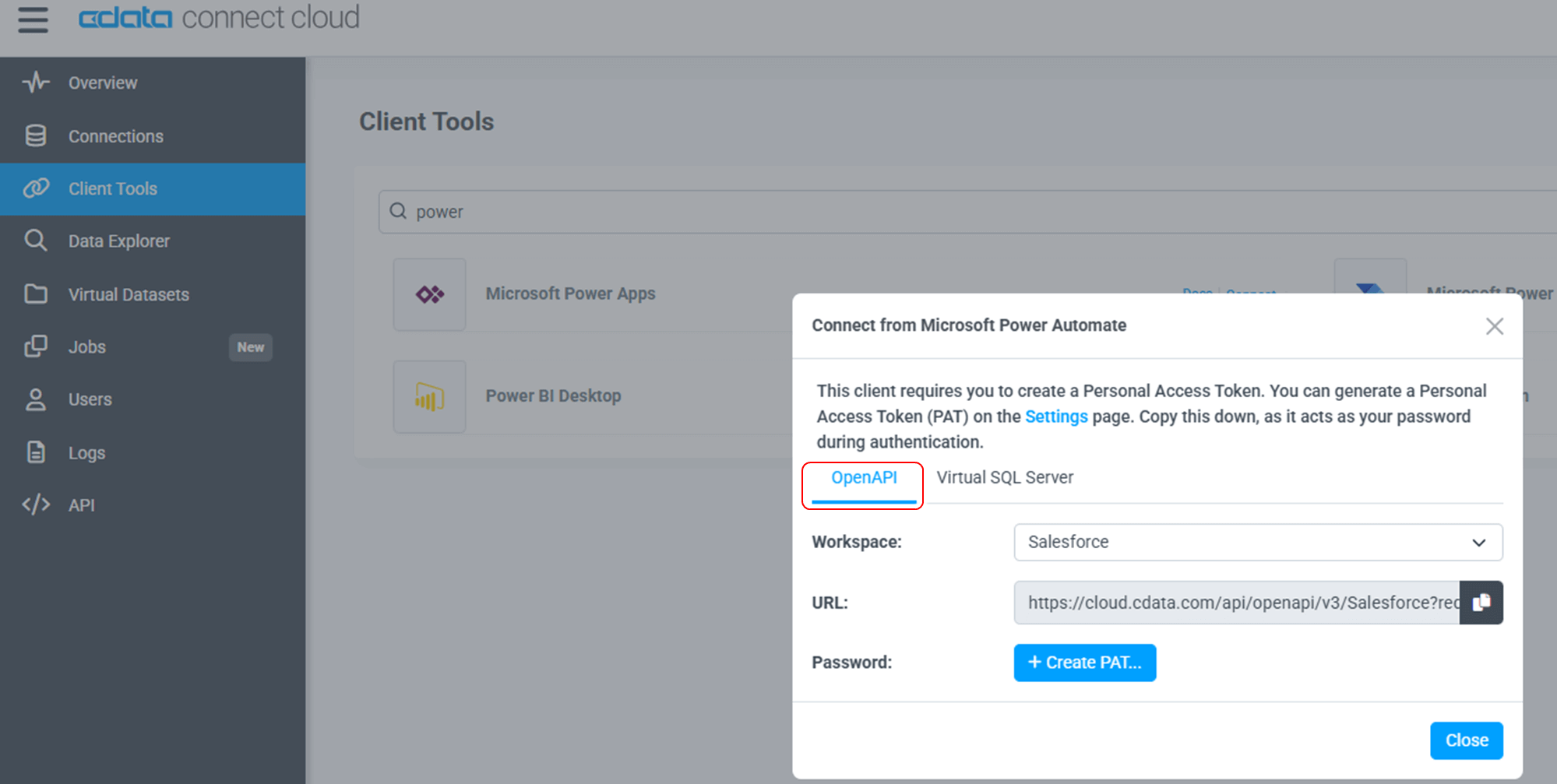Click the Jobs copy icon

click(x=36, y=346)
